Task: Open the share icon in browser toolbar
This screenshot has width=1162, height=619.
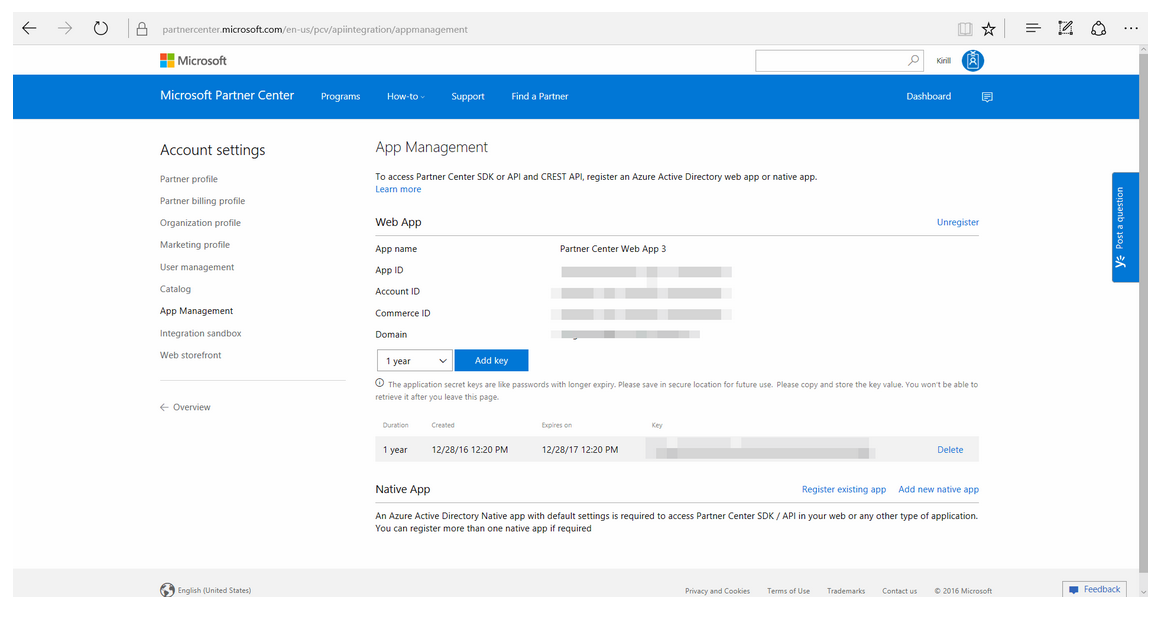Action: (1098, 28)
